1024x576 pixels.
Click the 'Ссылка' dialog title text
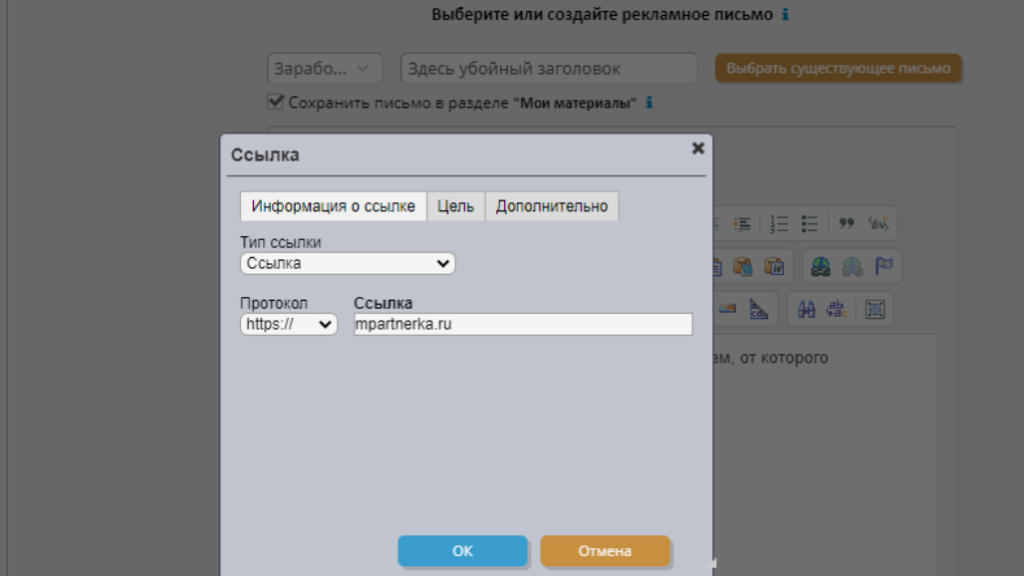(265, 155)
